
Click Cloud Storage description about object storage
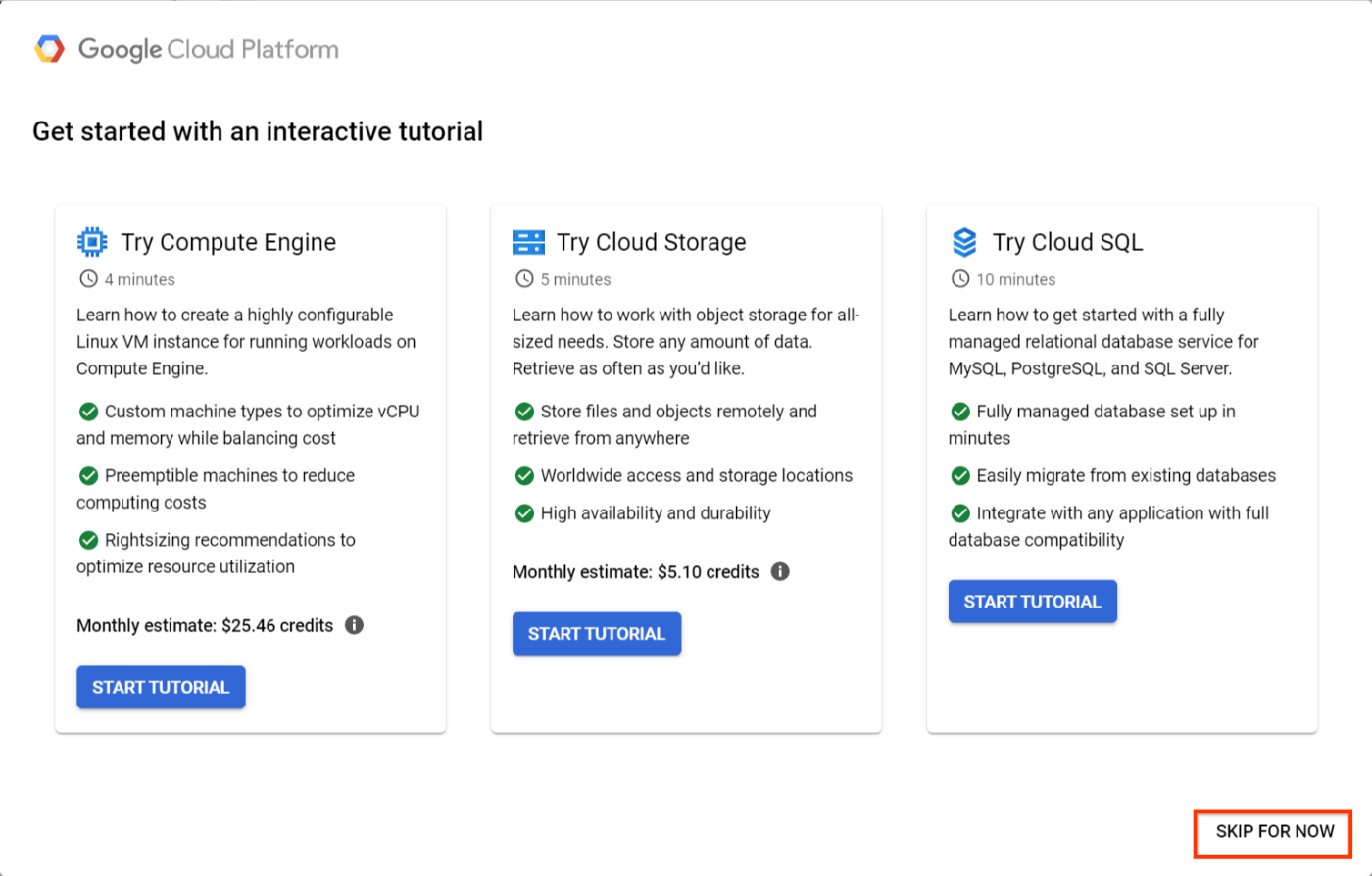686,342
